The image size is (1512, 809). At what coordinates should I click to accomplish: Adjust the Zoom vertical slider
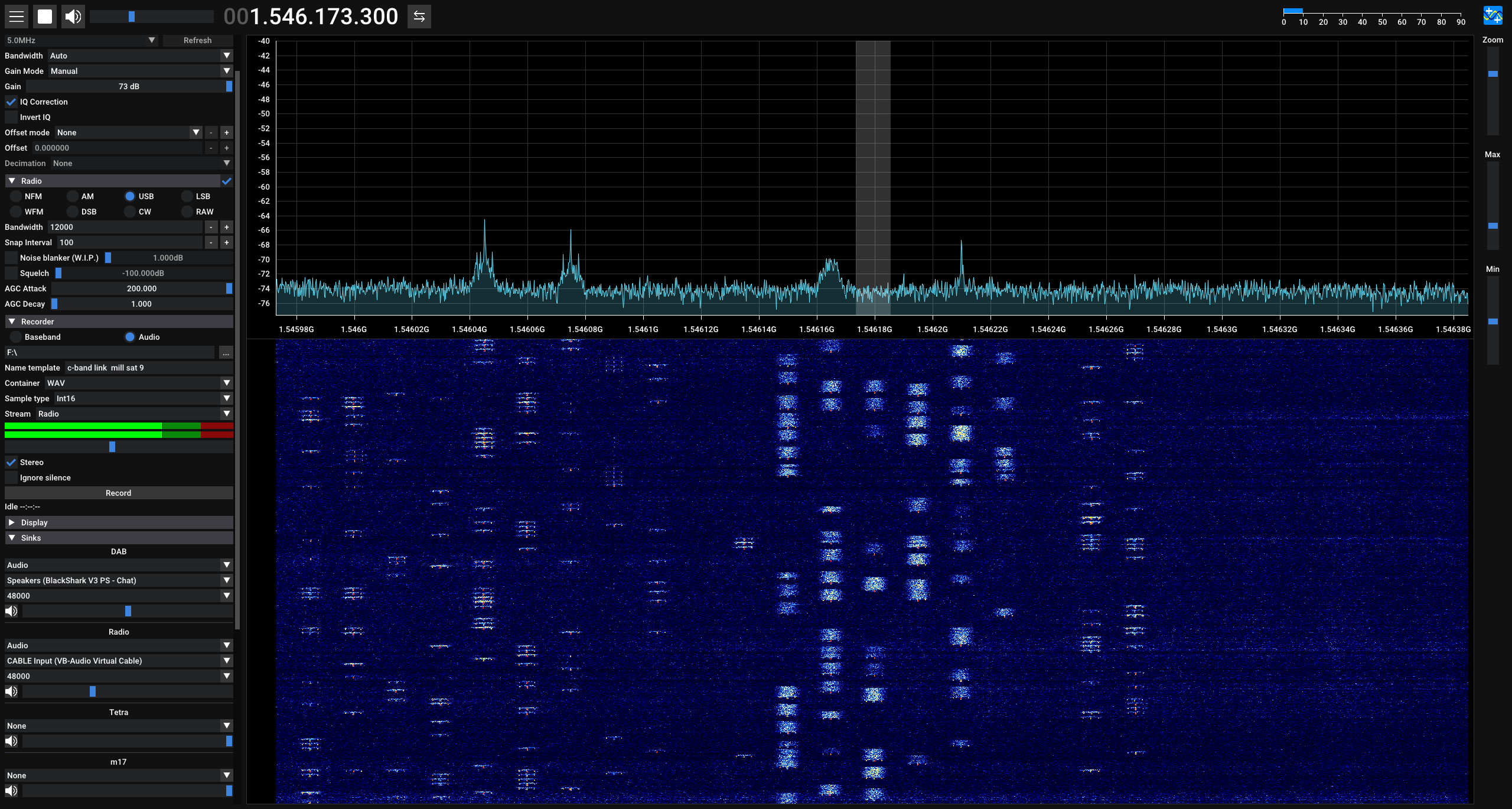click(x=1493, y=92)
